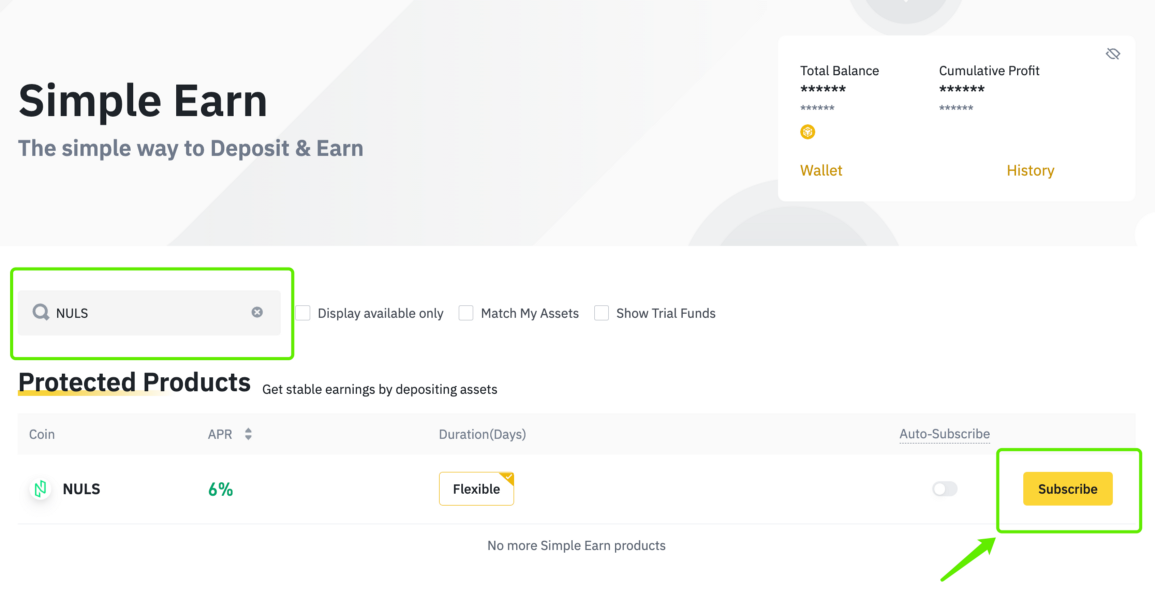
Task: Open the Wallet link
Action: point(821,170)
